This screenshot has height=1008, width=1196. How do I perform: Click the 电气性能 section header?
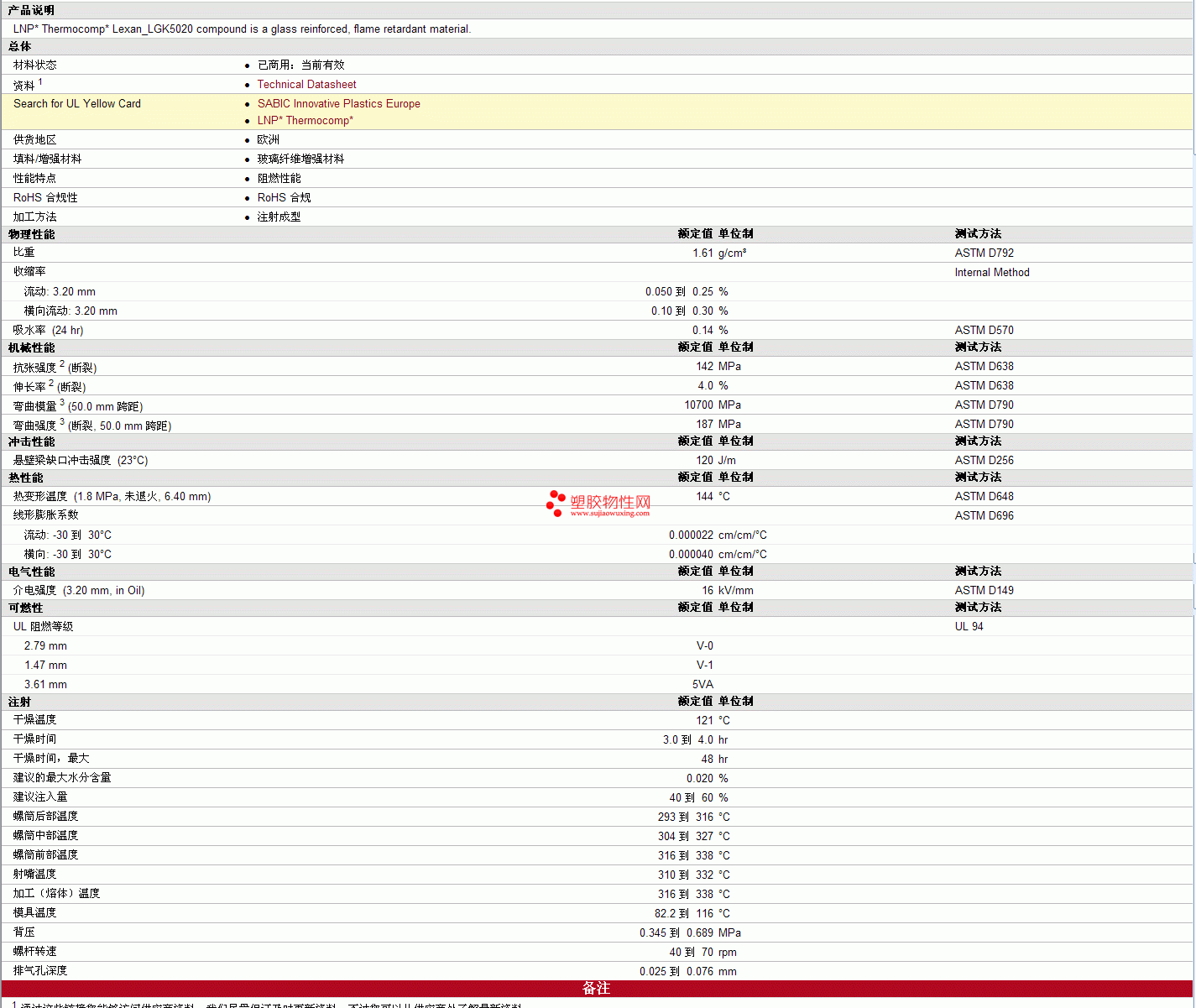tap(32, 572)
